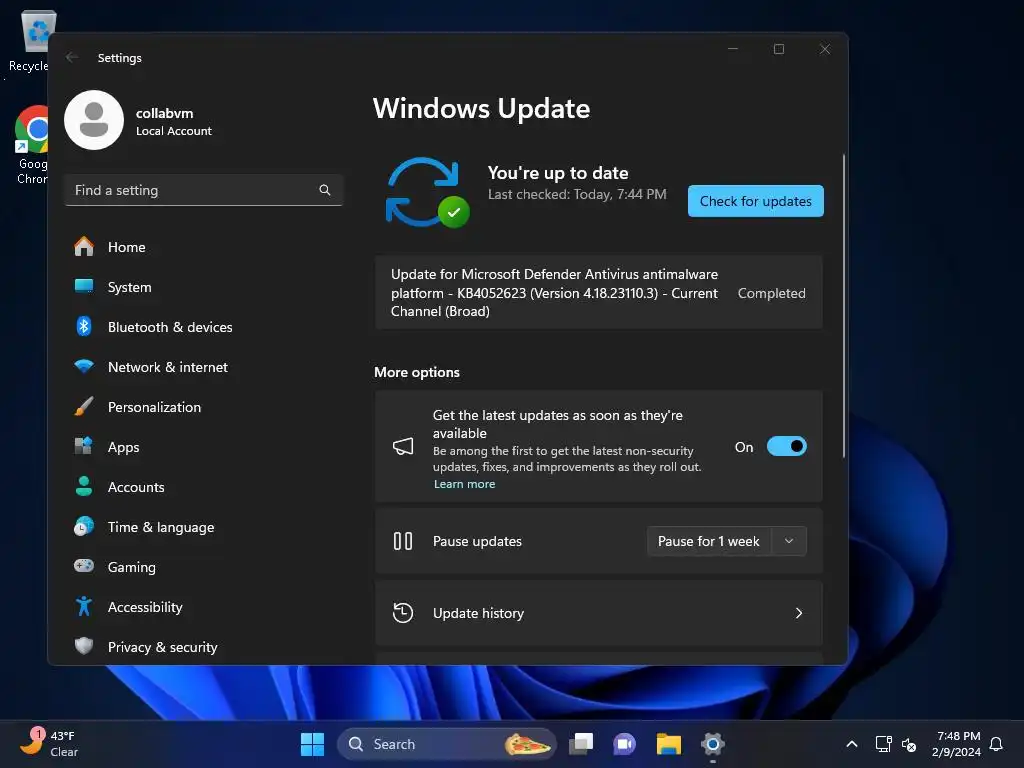Screen dimensions: 1024x768
Task: Open Task View on the taskbar
Action: 581,744
